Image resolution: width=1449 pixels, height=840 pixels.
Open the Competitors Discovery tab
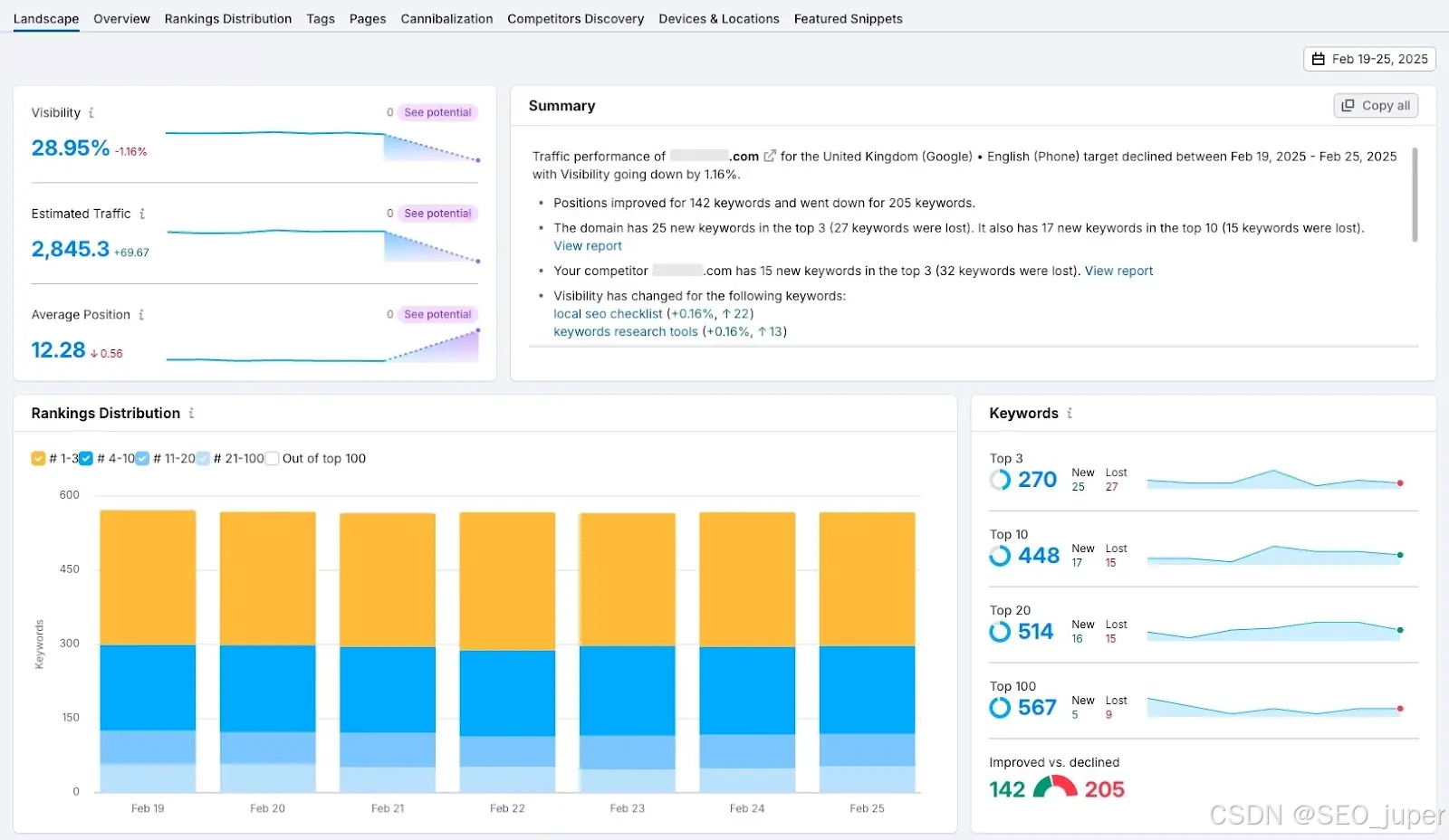click(576, 18)
